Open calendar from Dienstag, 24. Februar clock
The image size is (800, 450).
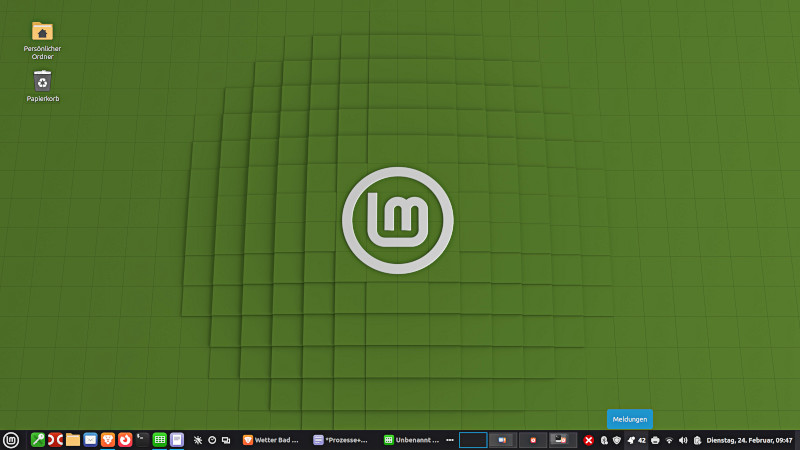pyautogui.click(x=749, y=440)
